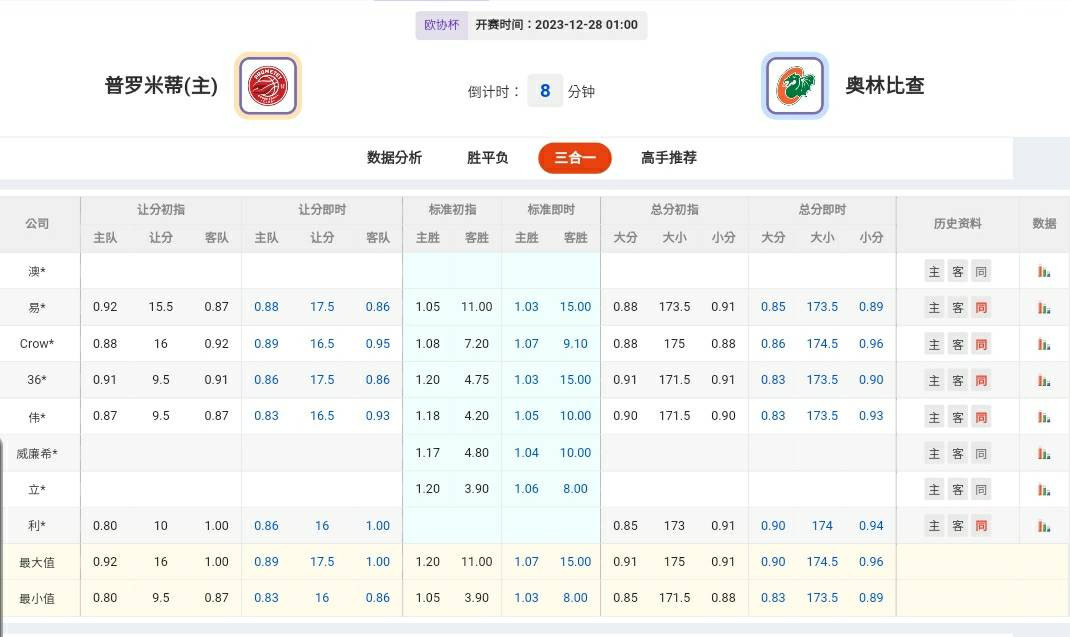Switch to 数据分析 tab
This screenshot has height=637, width=1070.
(x=394, y=158)
